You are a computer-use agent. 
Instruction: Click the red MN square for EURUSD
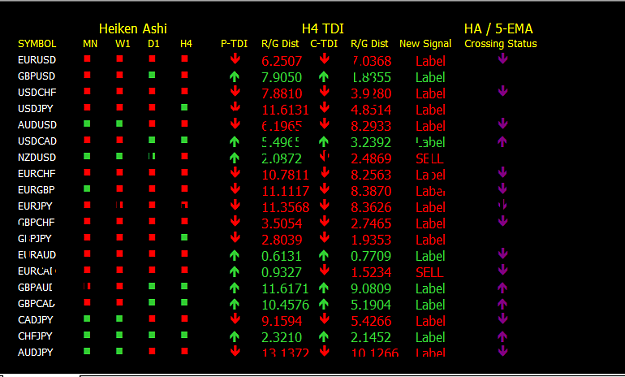pyautogui.click(x=87, y=59)
